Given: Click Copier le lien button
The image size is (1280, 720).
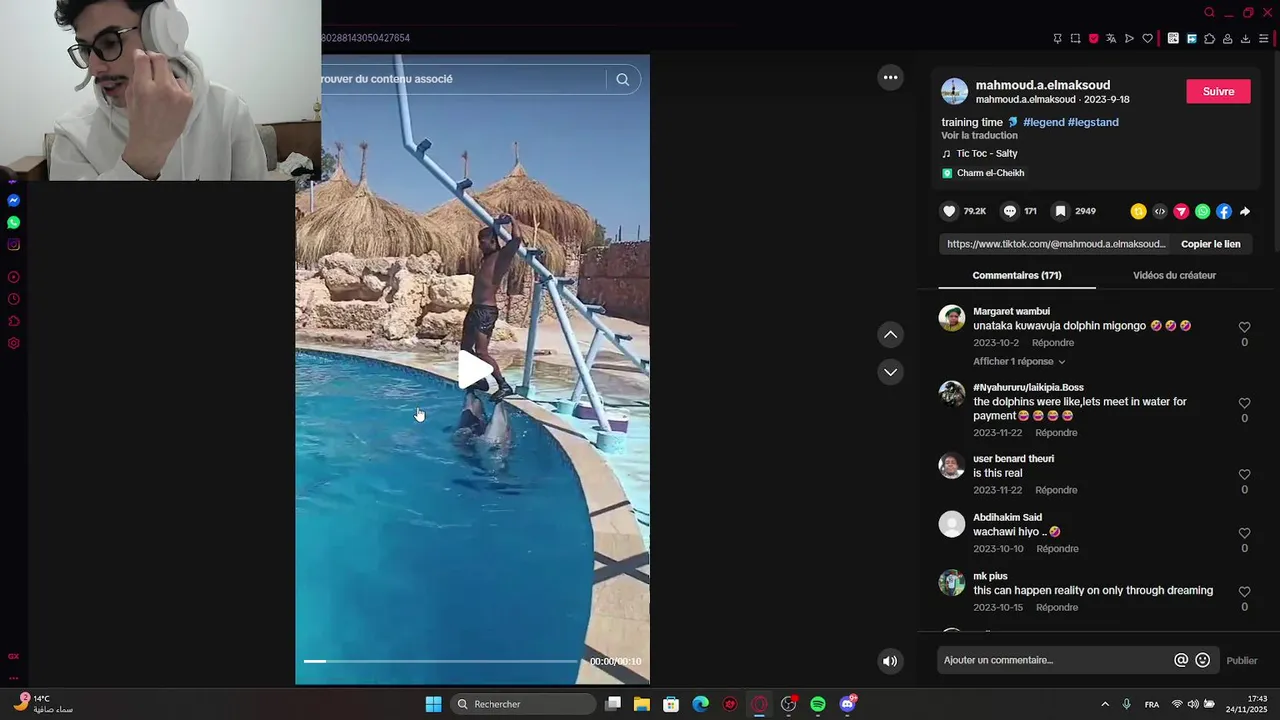Looking at the screenshot, I should point(1210,244).
